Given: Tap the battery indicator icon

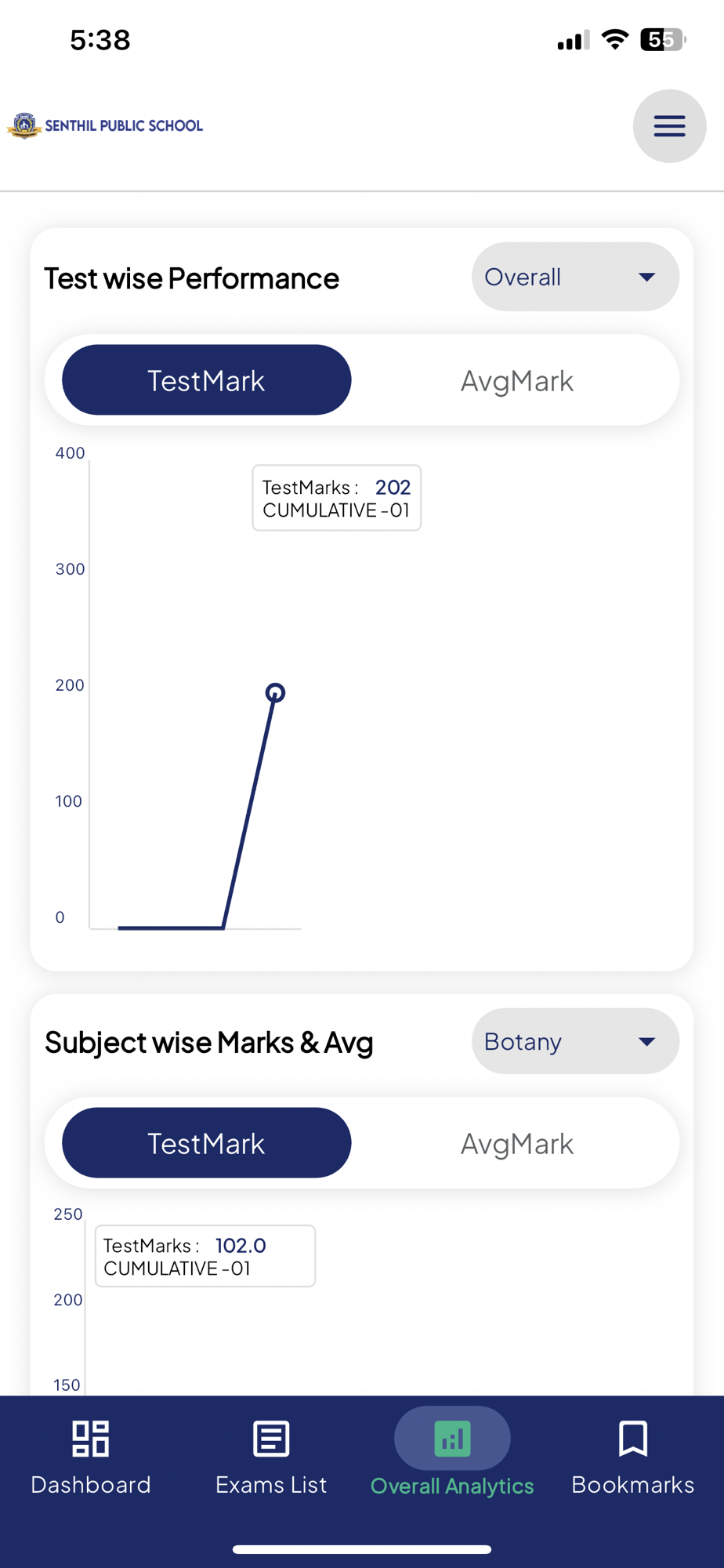Looking at the screenshot, I should (662, 39).
